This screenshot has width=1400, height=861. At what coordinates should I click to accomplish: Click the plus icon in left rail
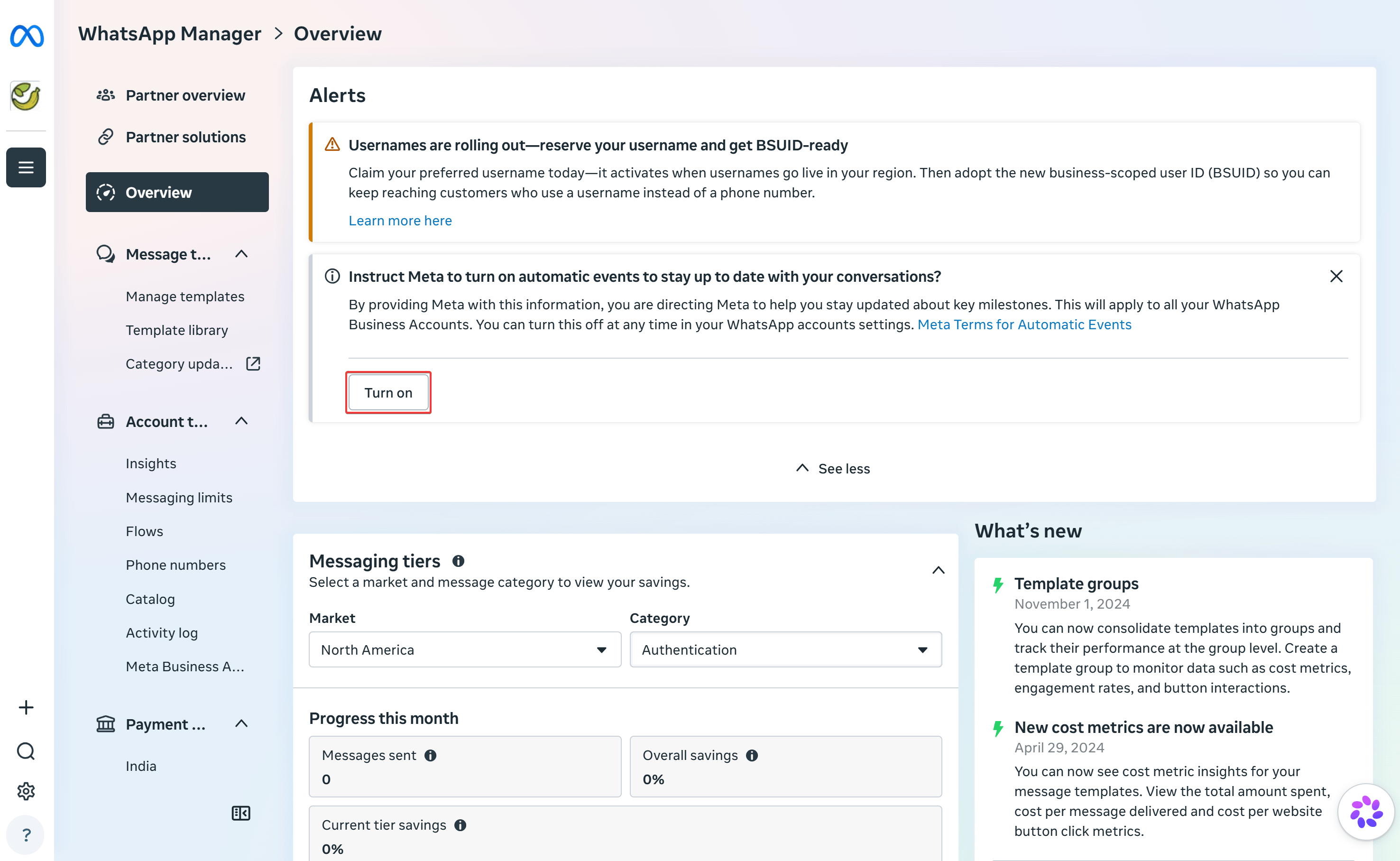tap(26, 707)
